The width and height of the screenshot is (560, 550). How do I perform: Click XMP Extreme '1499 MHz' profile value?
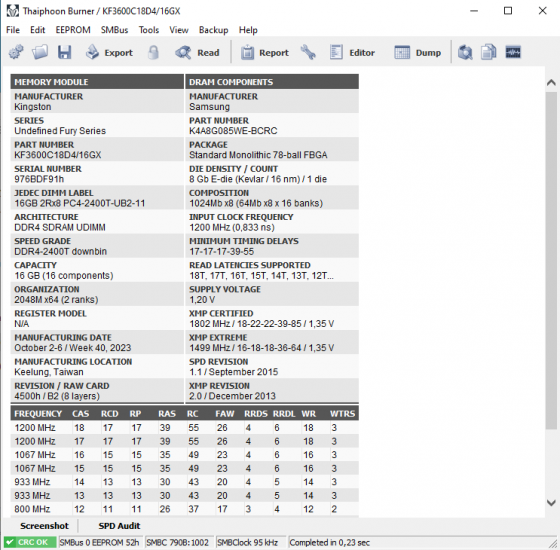261,348
